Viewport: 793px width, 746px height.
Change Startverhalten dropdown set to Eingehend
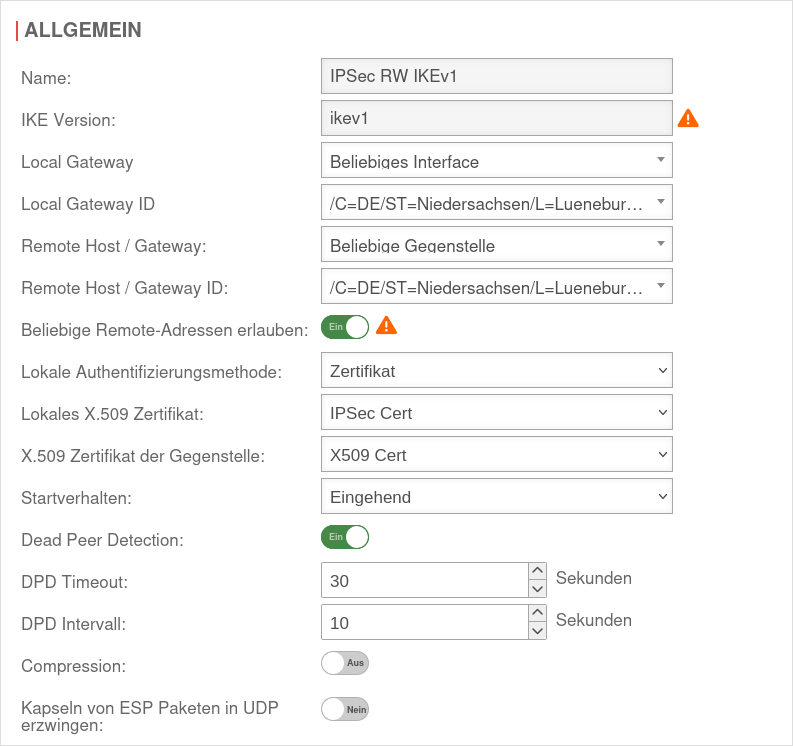click(496, 497)
